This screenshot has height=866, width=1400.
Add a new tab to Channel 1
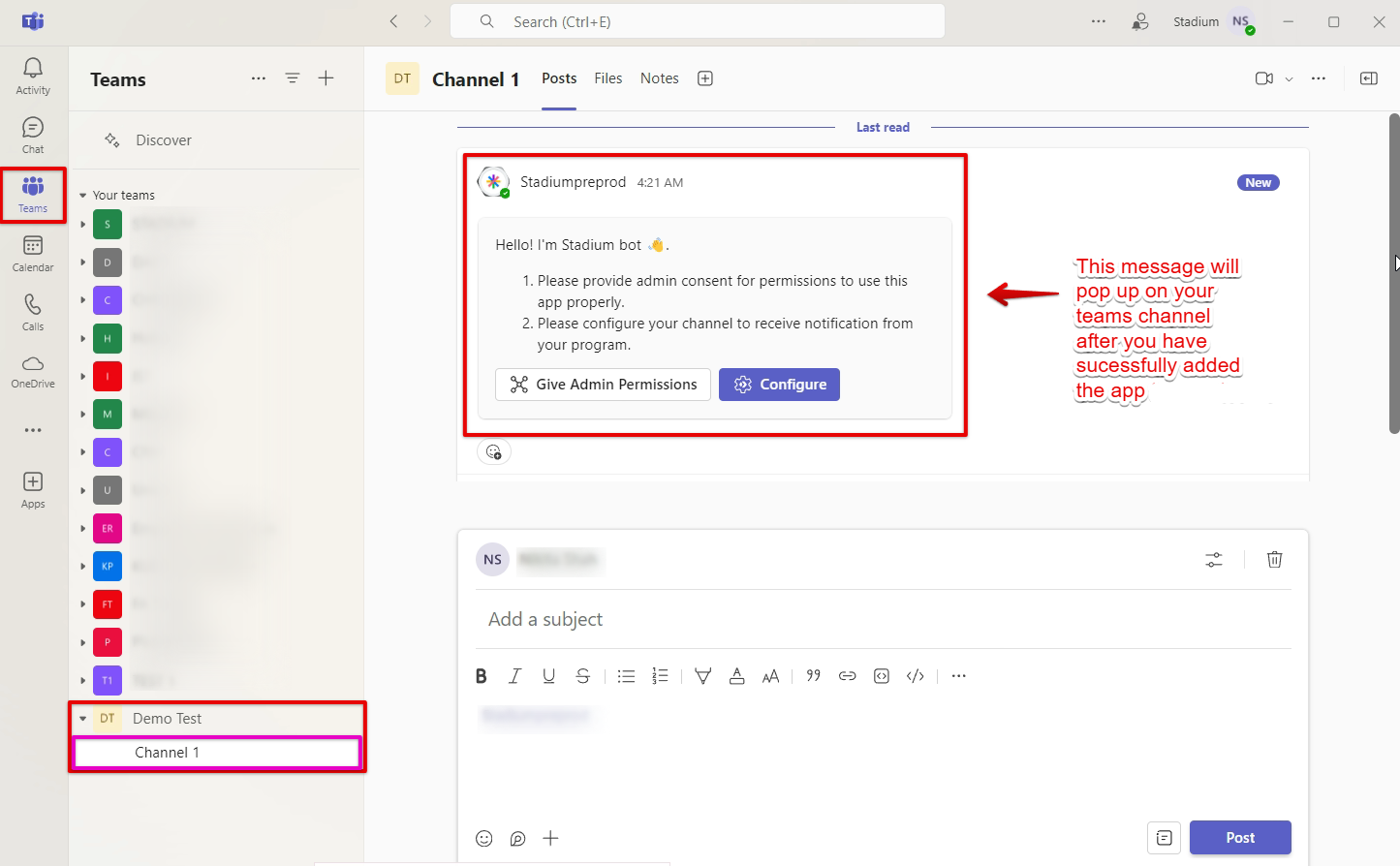tap(705, 78)
